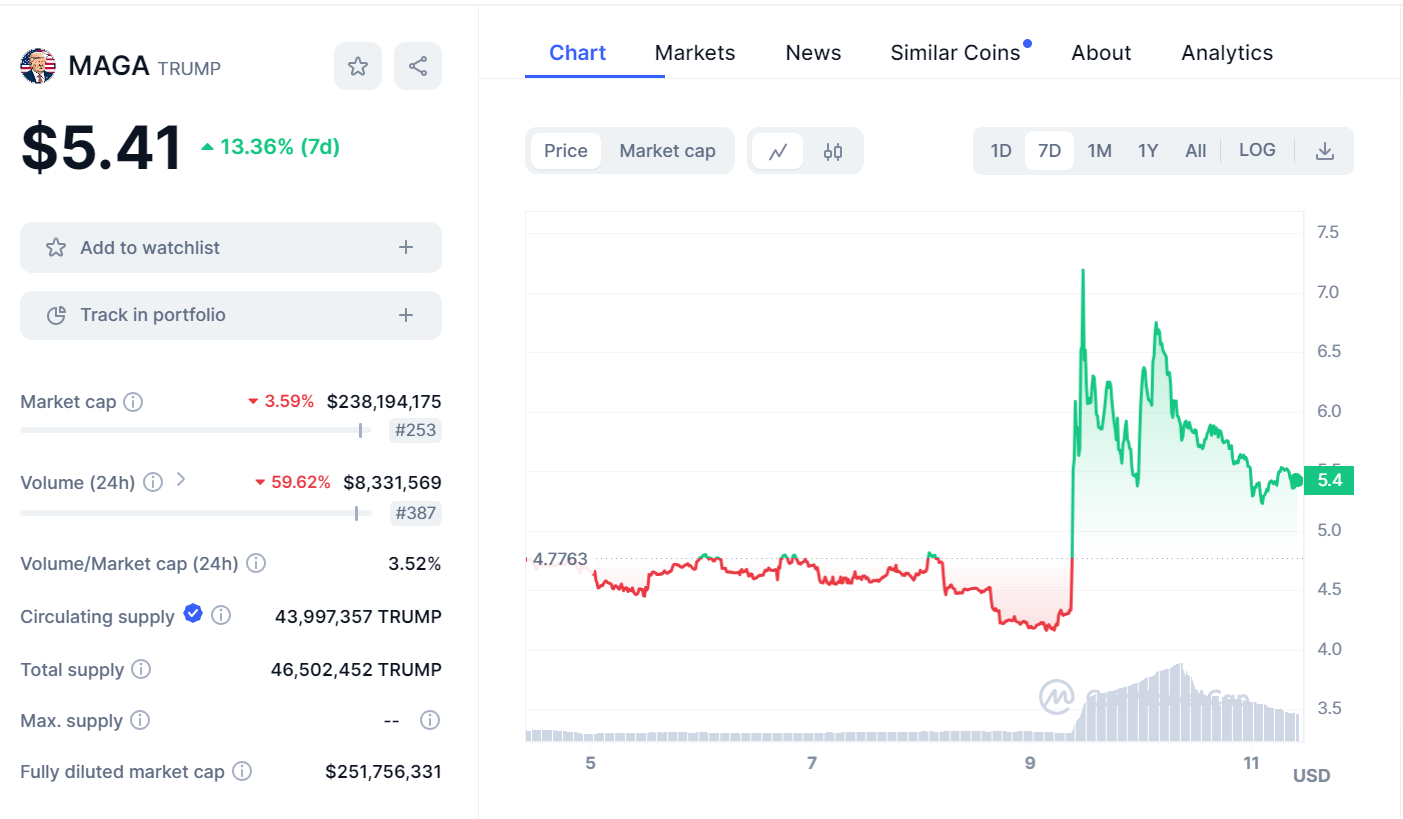This screenshot has height=819, width=1403.
Task: Expand Add to watchlist plus sign
Action: pos(406,247)
